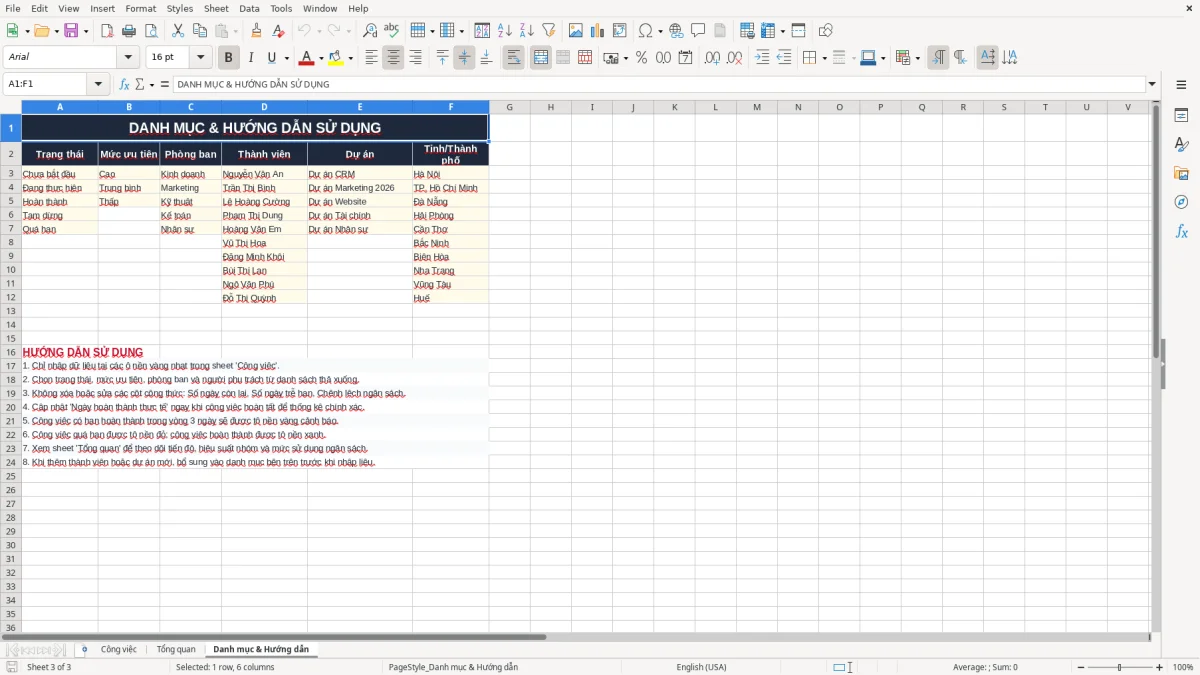Activate Clone Formatting paintbrush
1200x675 pixels.
click(x=256, y=31)
